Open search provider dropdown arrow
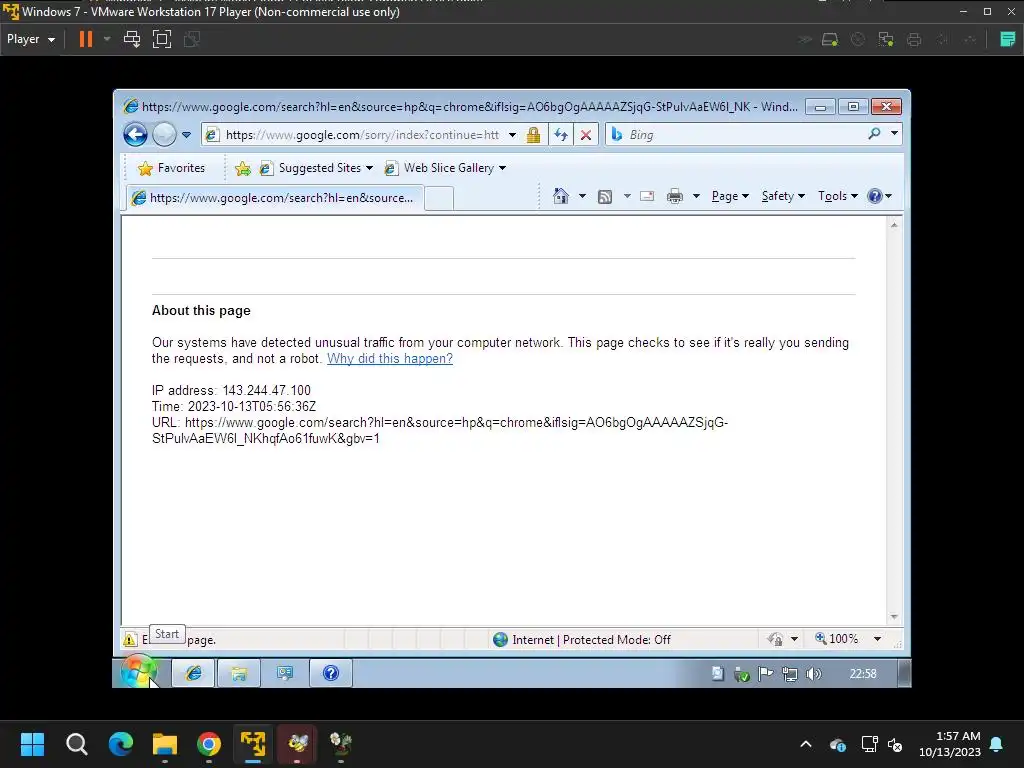Screen dimensions: 1024x768 895,134
